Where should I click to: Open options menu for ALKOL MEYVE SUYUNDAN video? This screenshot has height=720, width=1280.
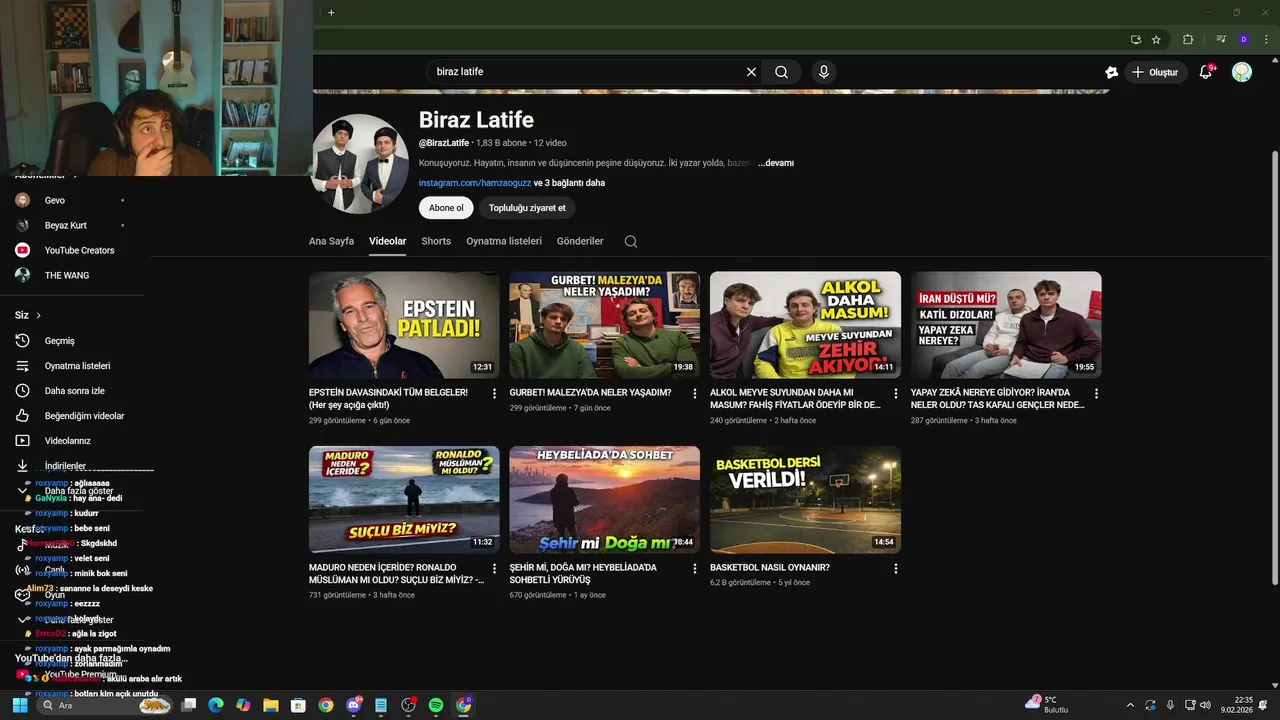(895, 394)
